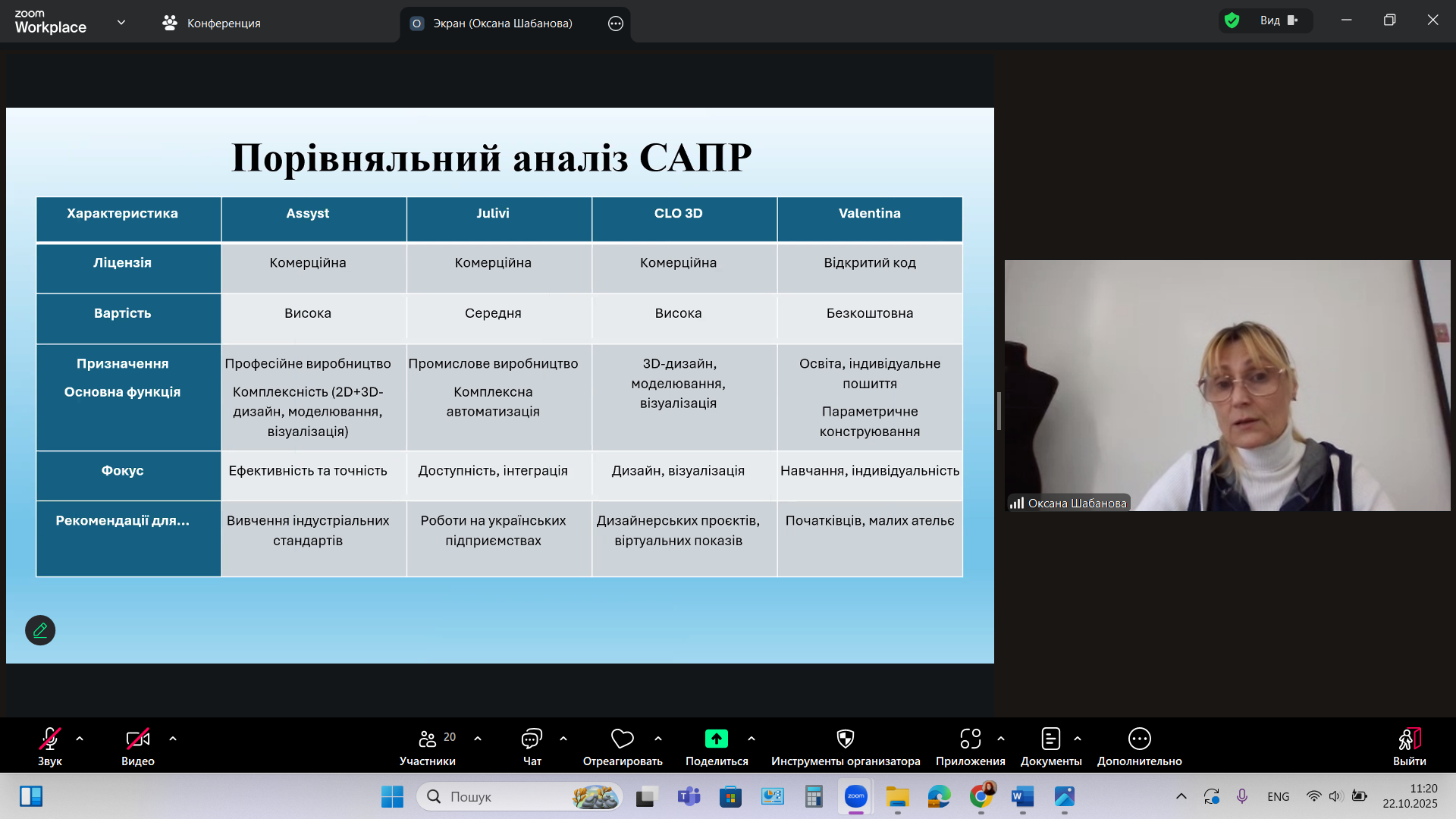The height and width of the screenshot is (819, 1456).
Task: Switch to the Конференция tab
Action: click(212, 23)
